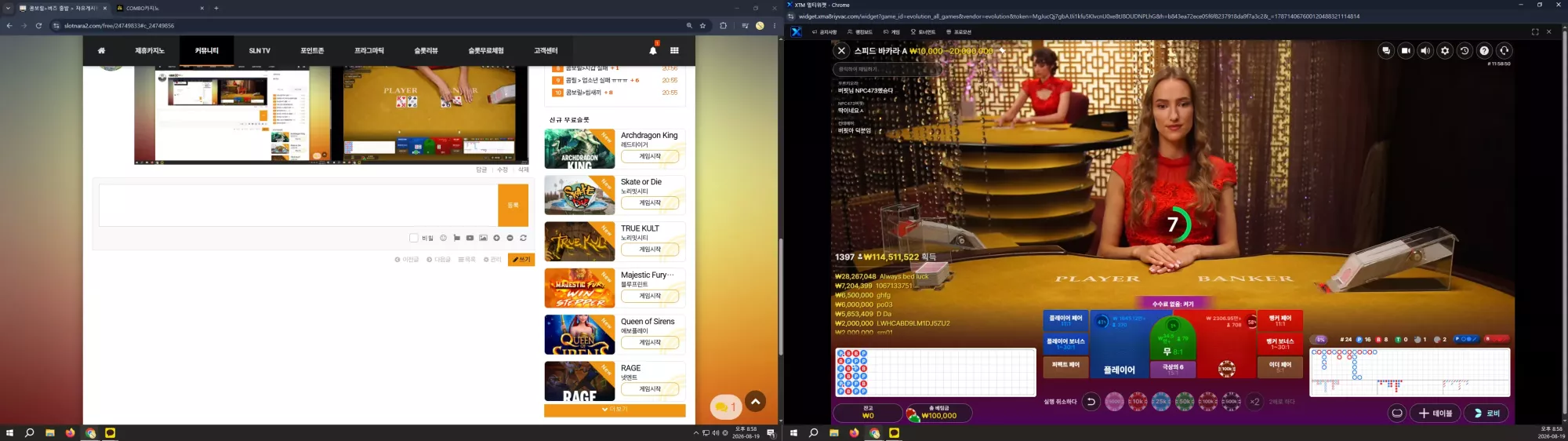
Task: Refresh comments with the reload icon
Action: pyautogui.click(x=523, y=238)
